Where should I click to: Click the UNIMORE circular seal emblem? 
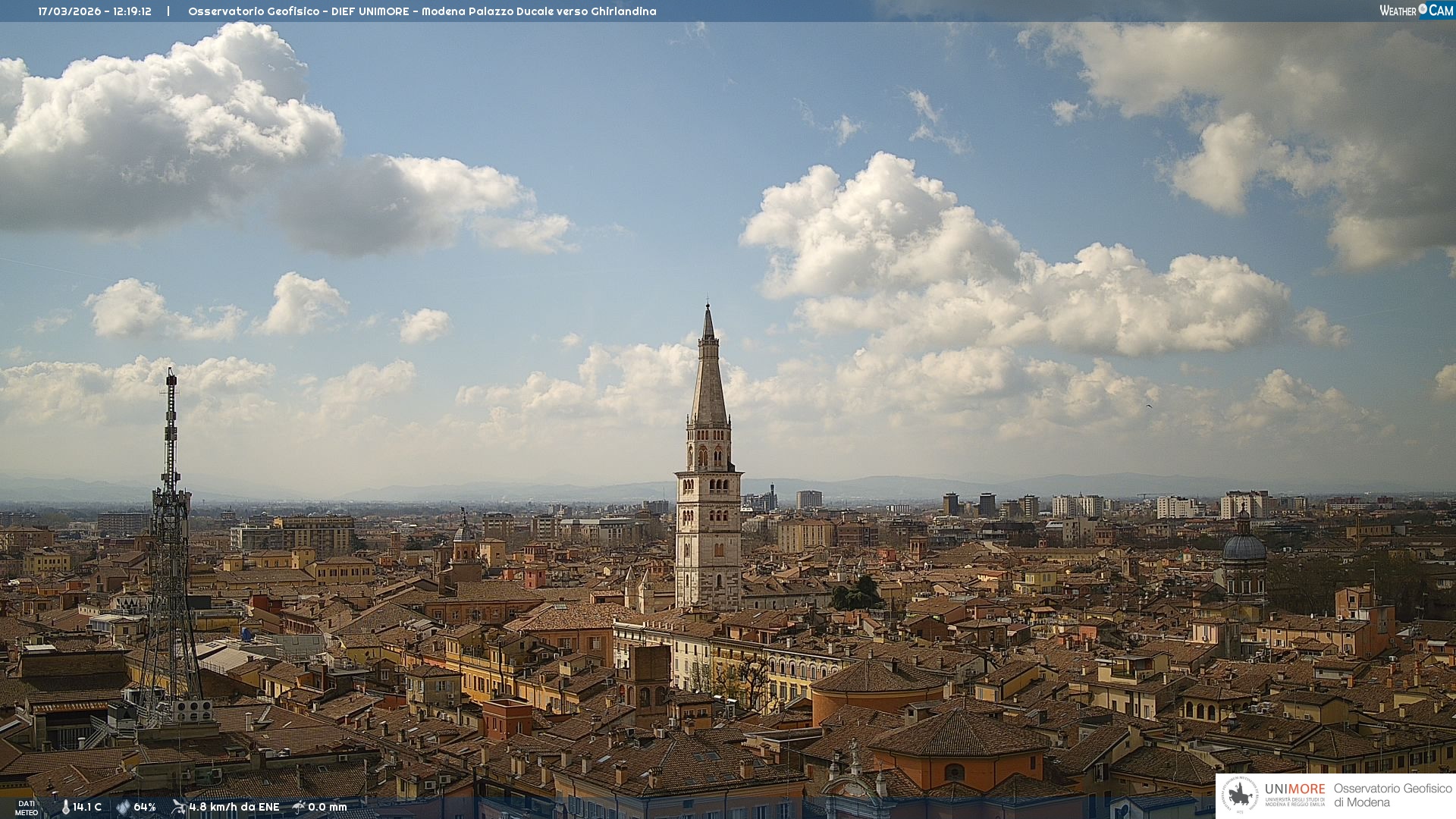coord(1241,795)
